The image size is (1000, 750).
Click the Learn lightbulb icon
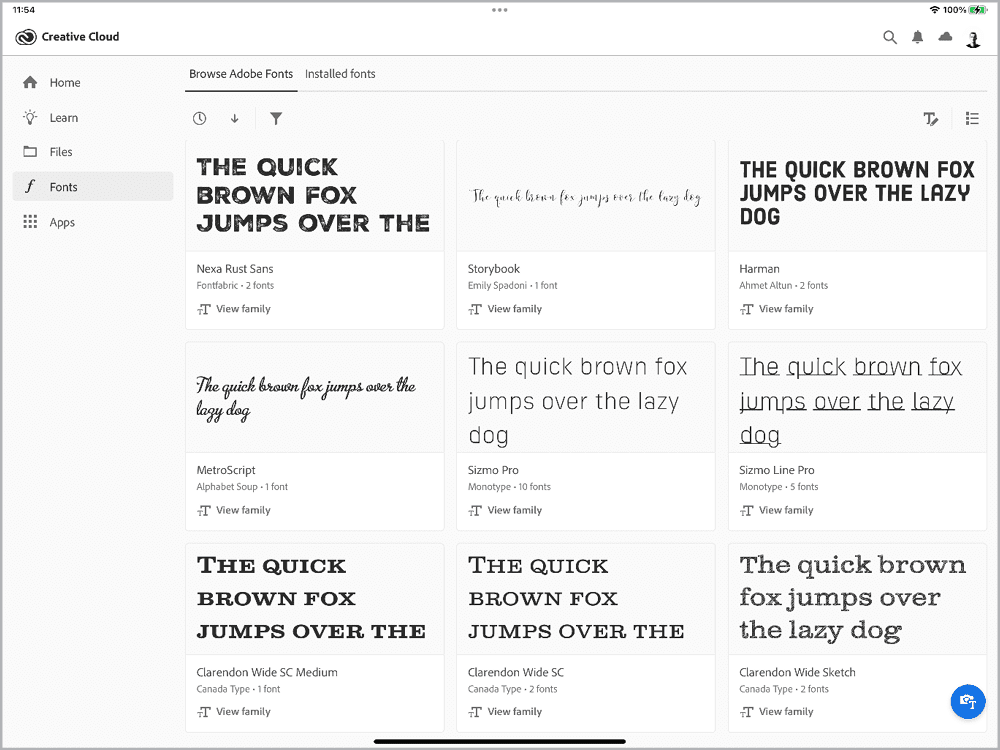(30, 117)
